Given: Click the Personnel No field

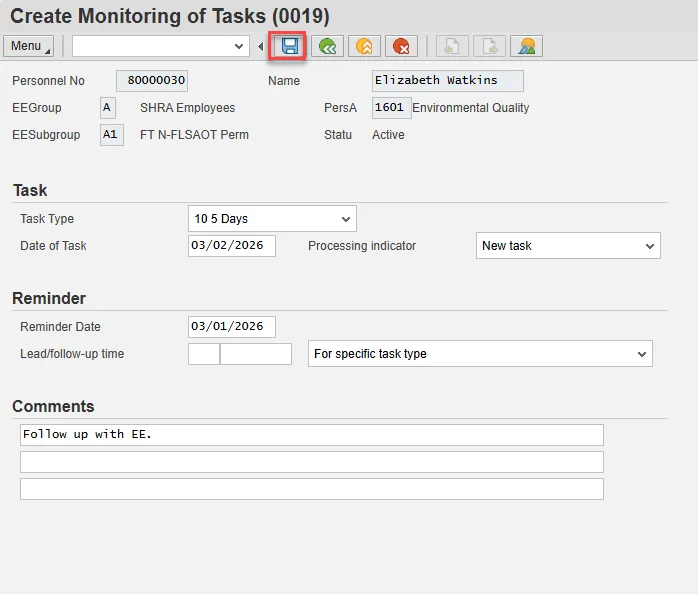Looking at the screenshot, I should 152,81.
